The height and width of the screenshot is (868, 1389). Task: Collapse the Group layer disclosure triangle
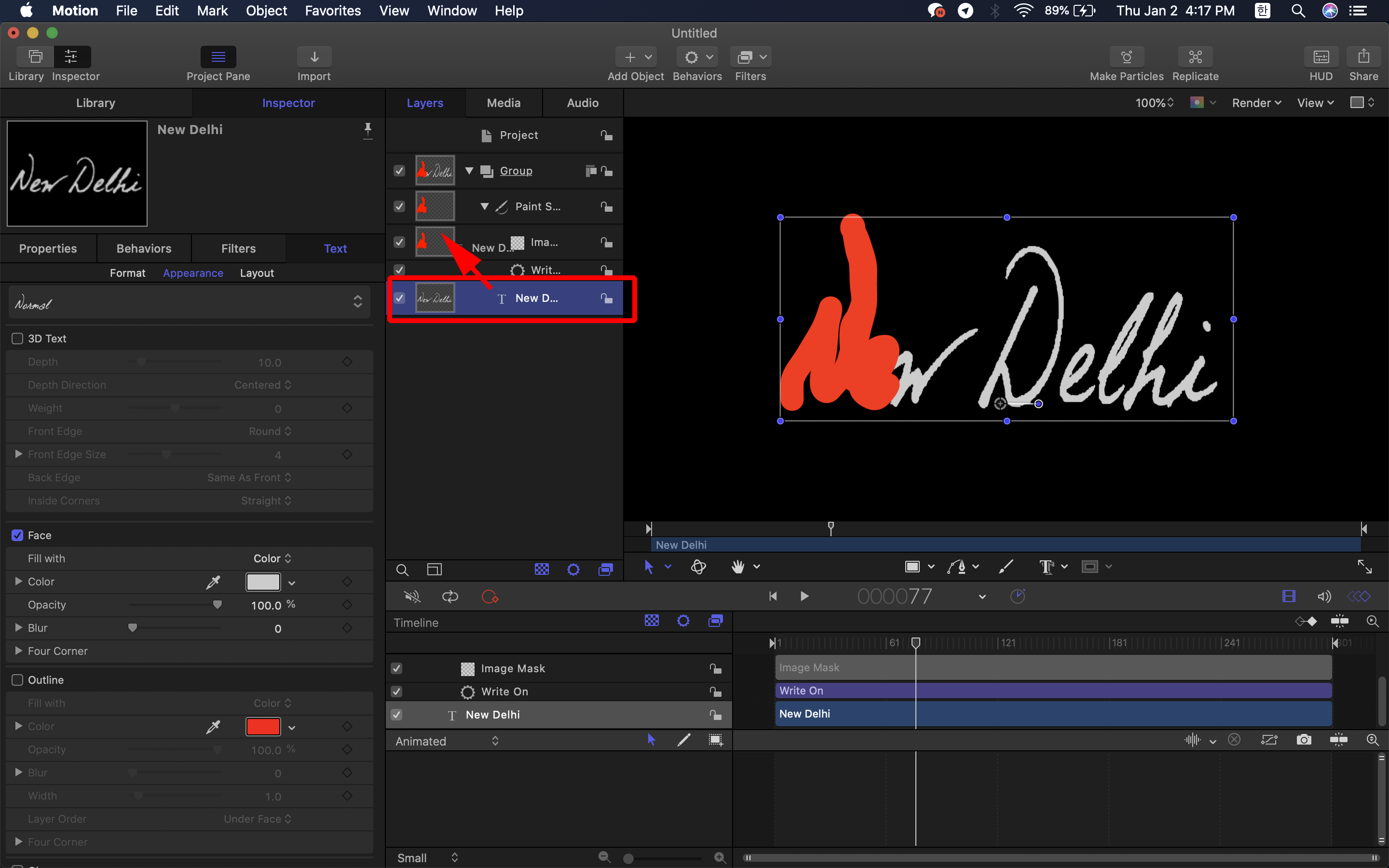[x=469, y=171]
